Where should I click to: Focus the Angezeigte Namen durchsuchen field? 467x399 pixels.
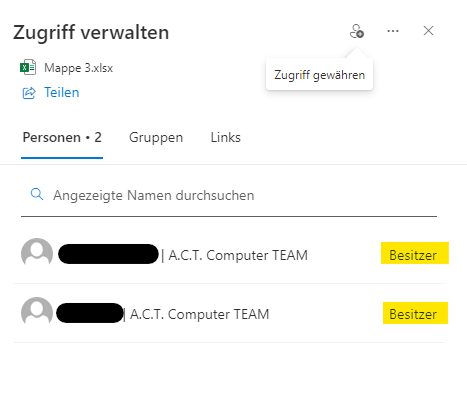[229, 195]
